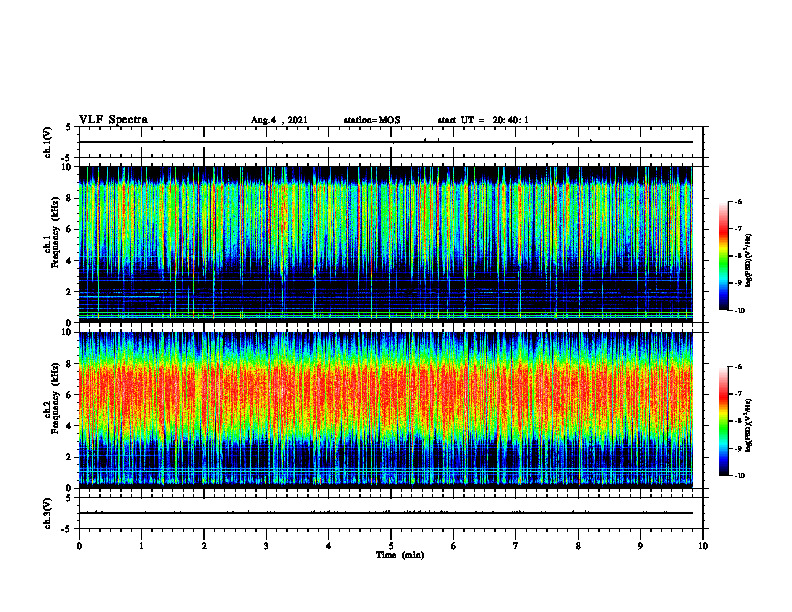This screenshot has height=612, width=792.
Task: Select the ch.1 color bar log(PSD) unit label
Action: click(x=749, y=261)
